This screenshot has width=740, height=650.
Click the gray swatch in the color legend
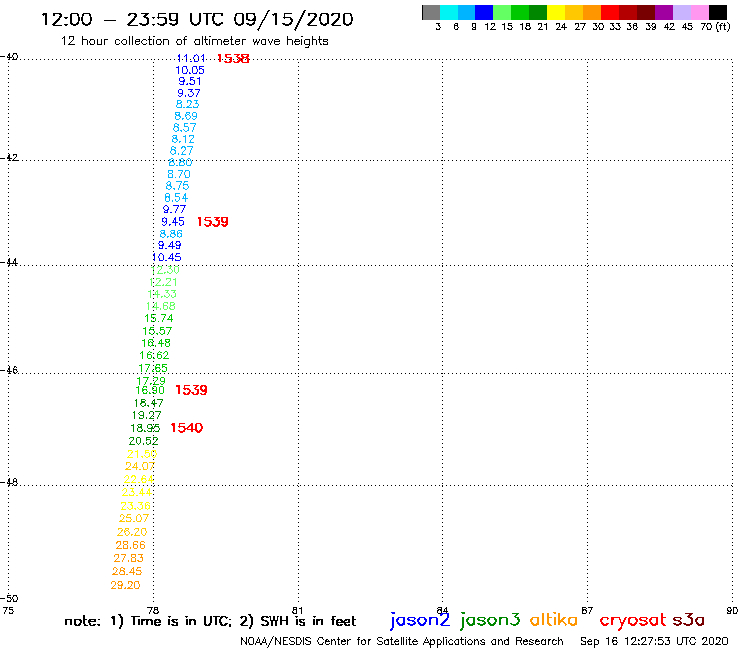click(431, 12)
